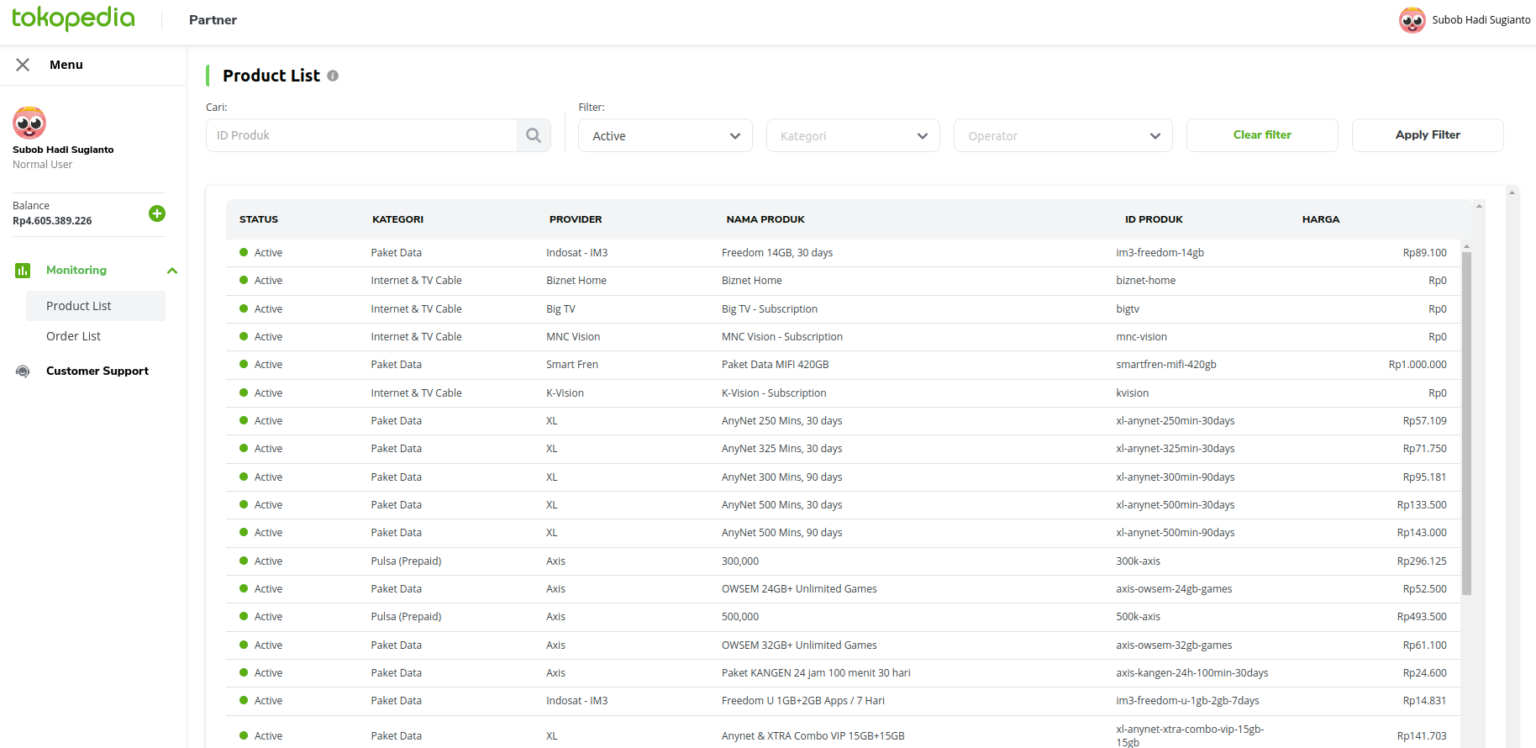The image size is (1536, 748).
Task: Click the green plus icon to top up balance
Action: [157, 213]
